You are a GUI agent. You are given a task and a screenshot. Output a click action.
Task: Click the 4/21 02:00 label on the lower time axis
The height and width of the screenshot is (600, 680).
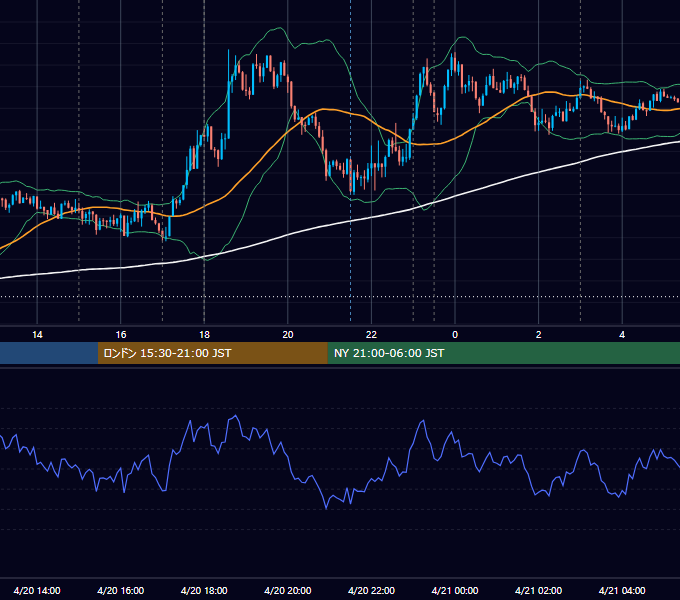click(x=538, y=590)
